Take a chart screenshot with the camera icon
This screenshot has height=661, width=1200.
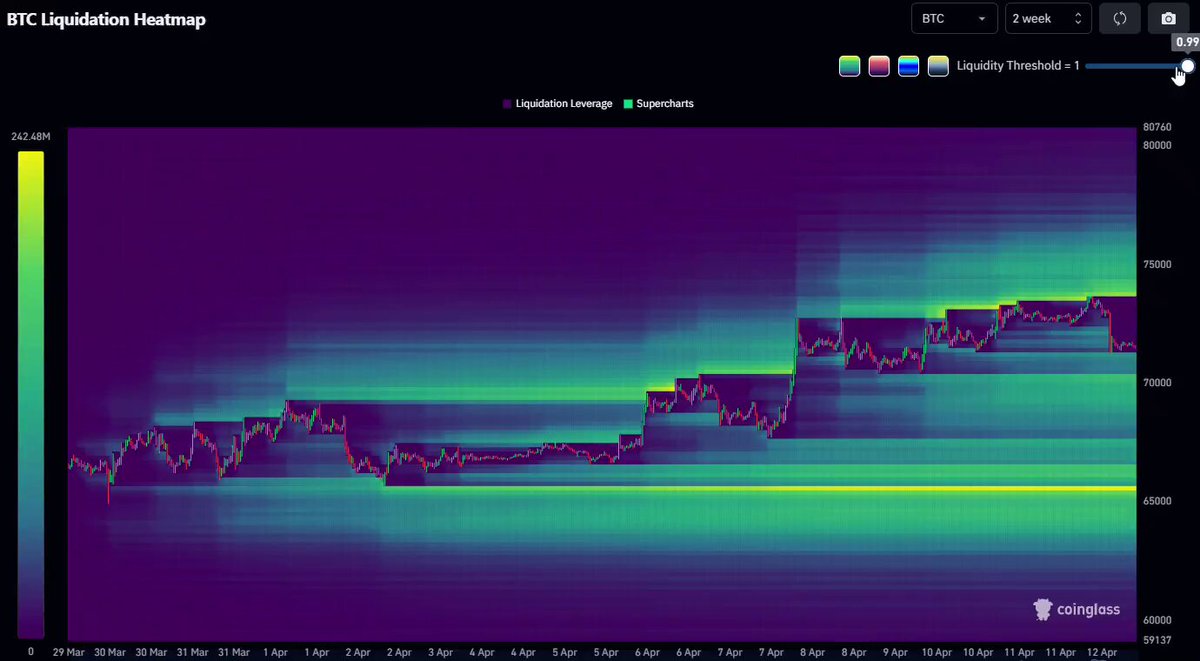pyautogui.click(x=1168, y=18)
